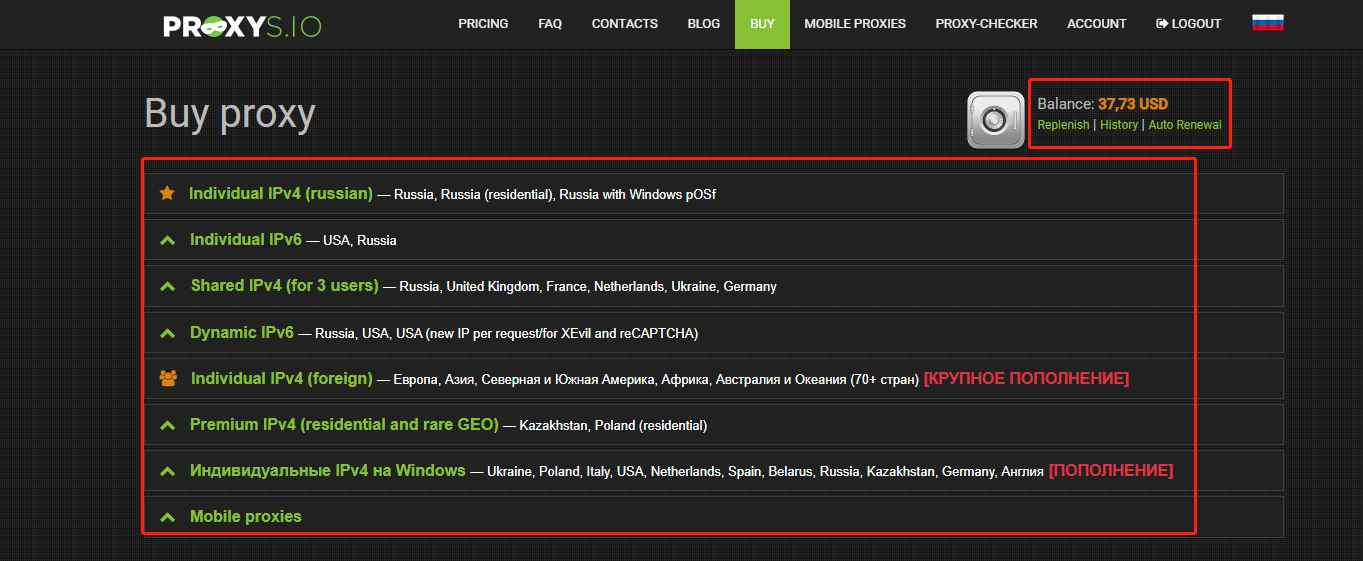Select Mobile Proxies in the top navigation

click(854, 24)
